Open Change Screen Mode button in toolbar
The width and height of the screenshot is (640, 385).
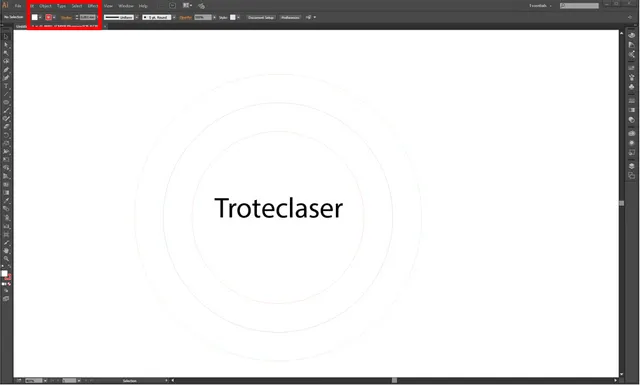tap(6, 298)
